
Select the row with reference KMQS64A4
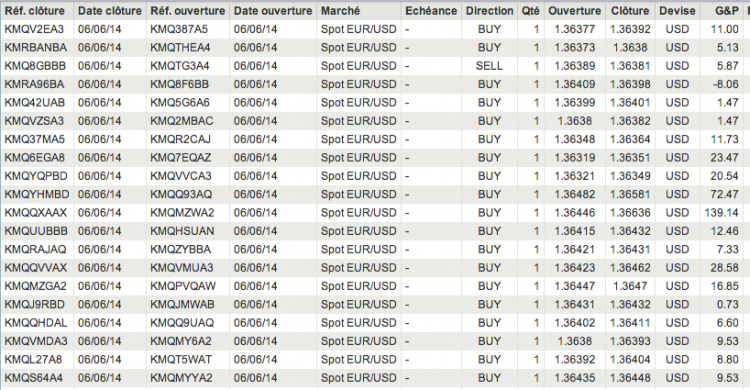pos(373,378)
